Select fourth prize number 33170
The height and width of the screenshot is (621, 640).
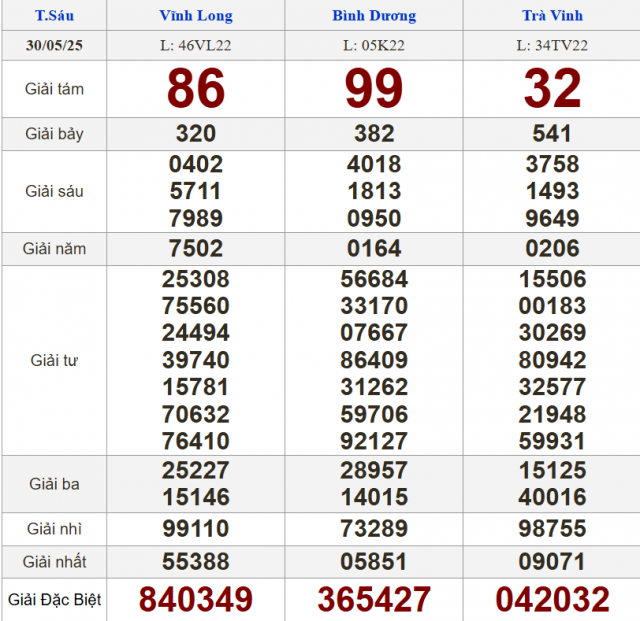coord(374,306)
